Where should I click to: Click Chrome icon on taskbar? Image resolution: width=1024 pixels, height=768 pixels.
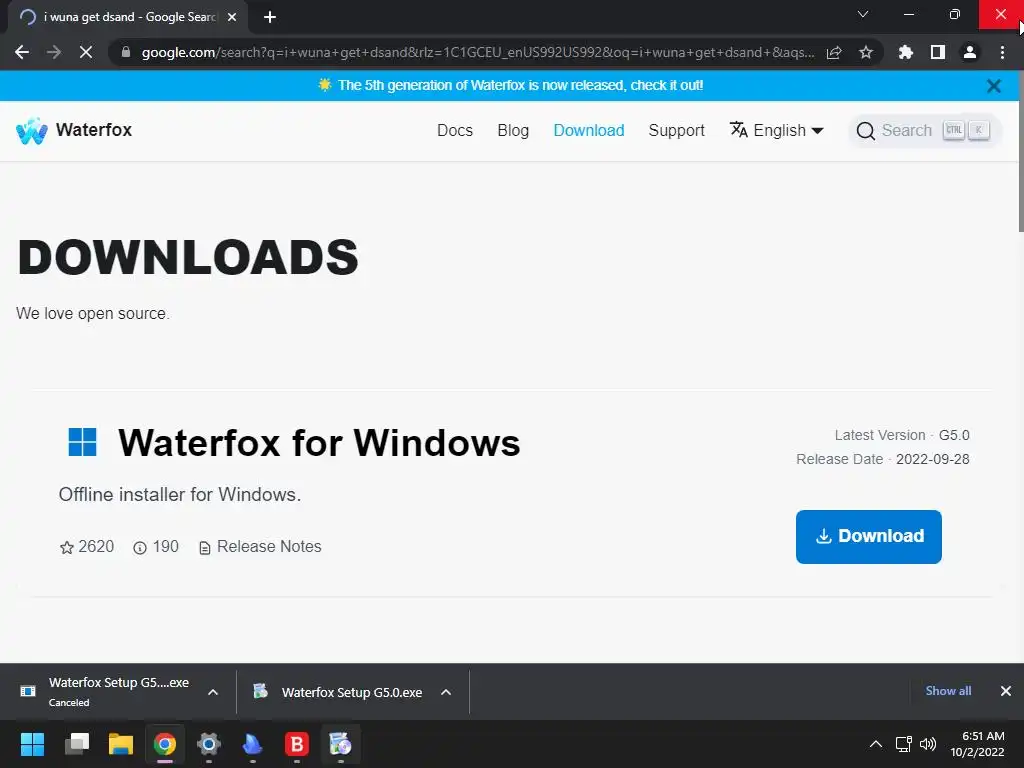click(165, 744)
